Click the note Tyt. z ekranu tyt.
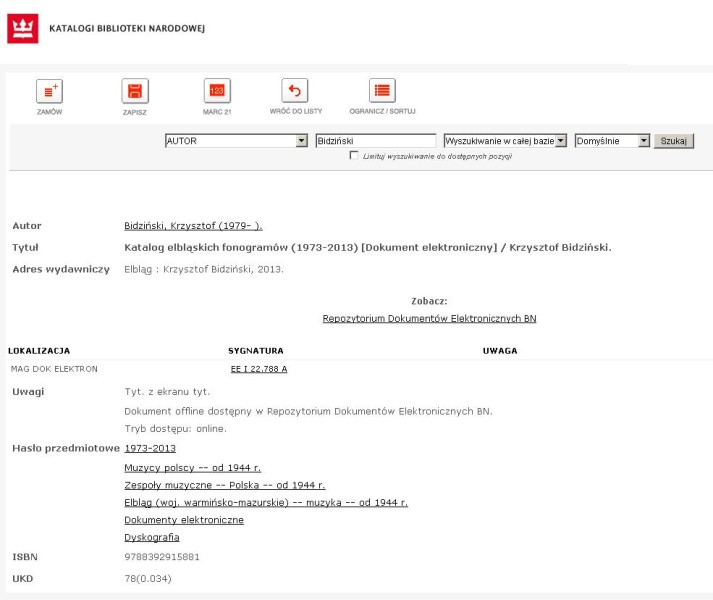The height and width of the screenshot is (600, 713). tap(167, 392)
